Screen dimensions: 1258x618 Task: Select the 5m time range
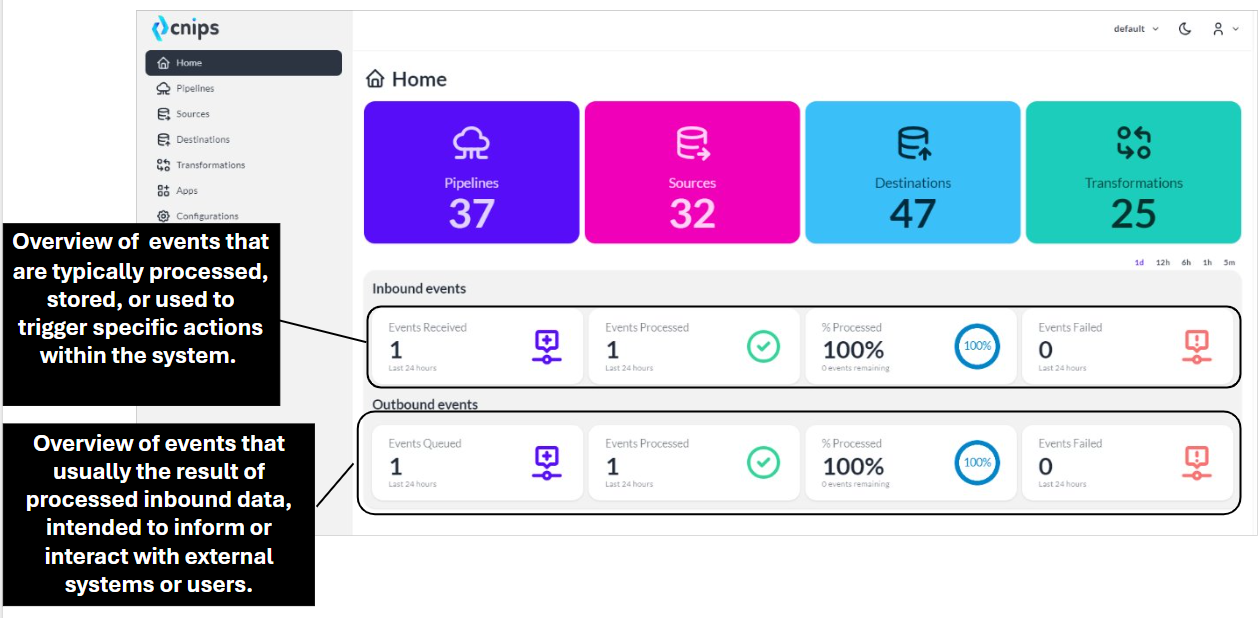(x=1229, y=262)
